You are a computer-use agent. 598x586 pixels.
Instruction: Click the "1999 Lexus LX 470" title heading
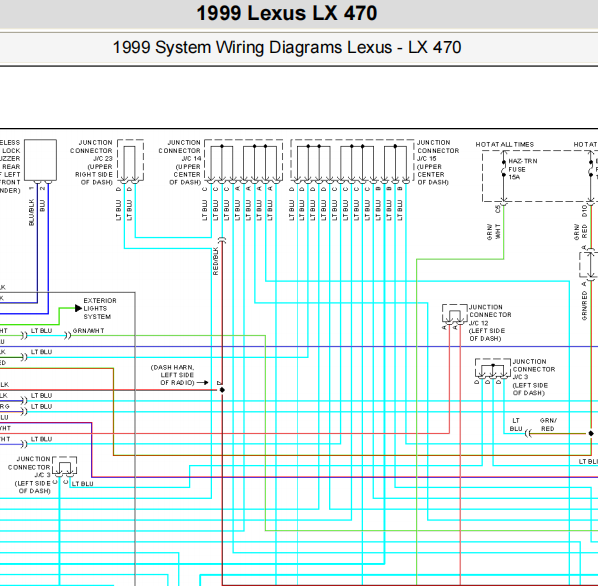[x=286, y=13]
